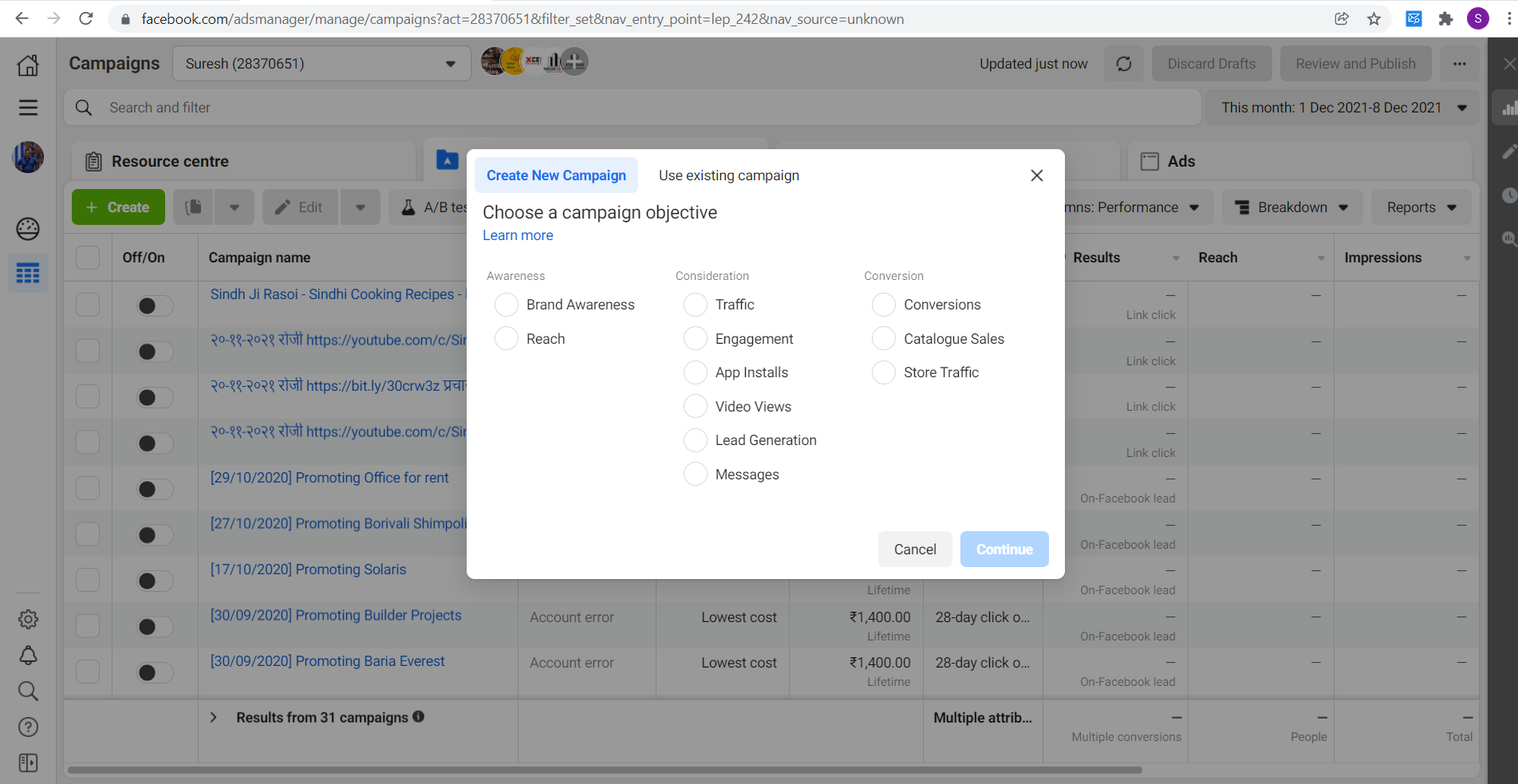The image size is (1518, 784).
Task: Click the profile avatar in left sidebar
Action: (28, 157)
